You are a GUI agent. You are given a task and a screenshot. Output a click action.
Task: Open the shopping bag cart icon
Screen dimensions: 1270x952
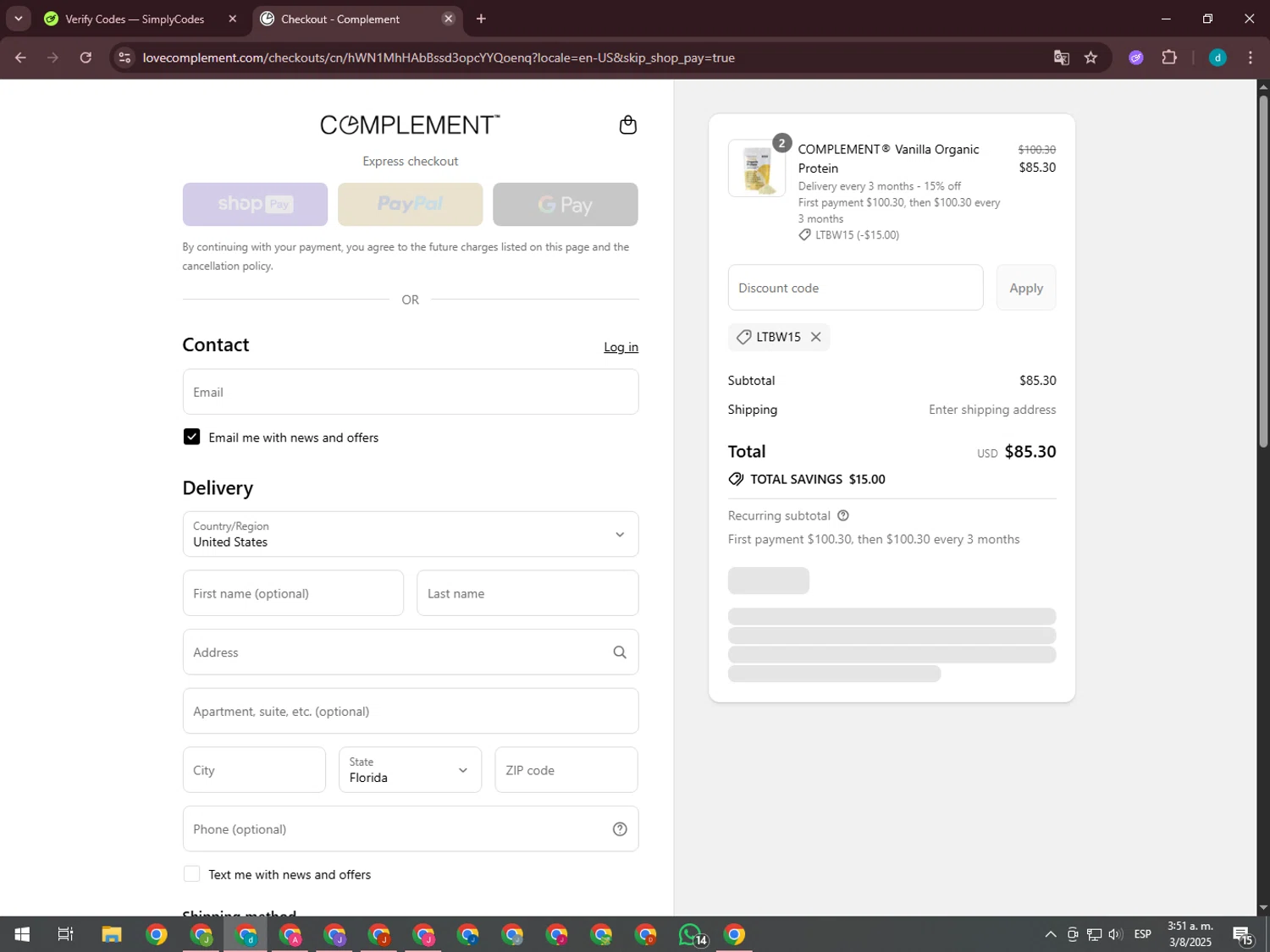point(627,125)
